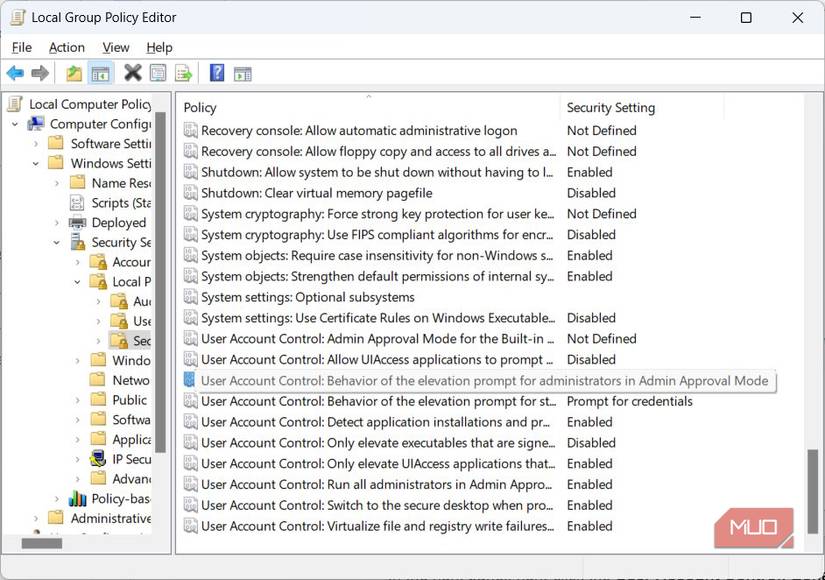This screenshot has width=825, height=580.
Task: Click the Export List toolbar icon
Action: click(183, 72)
